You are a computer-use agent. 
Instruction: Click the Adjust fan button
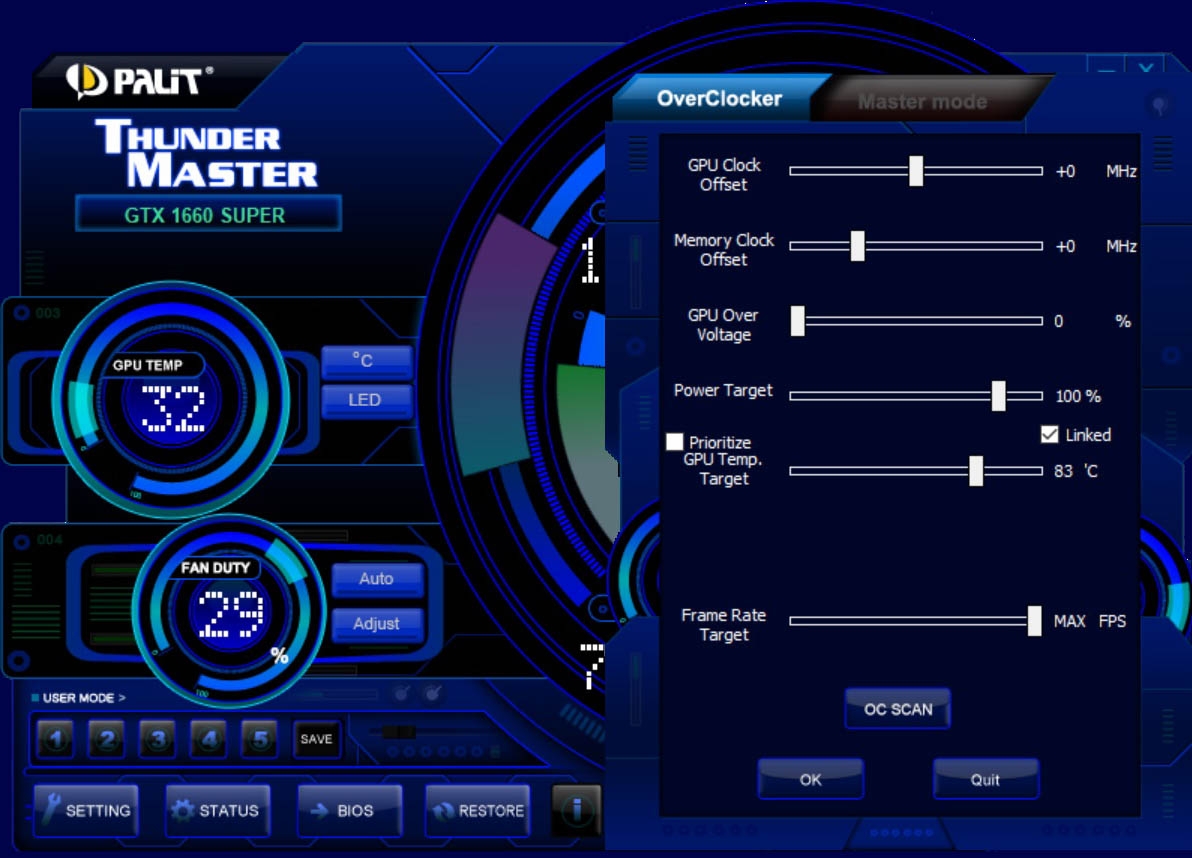pyautogui.click(x=377, y=624)
